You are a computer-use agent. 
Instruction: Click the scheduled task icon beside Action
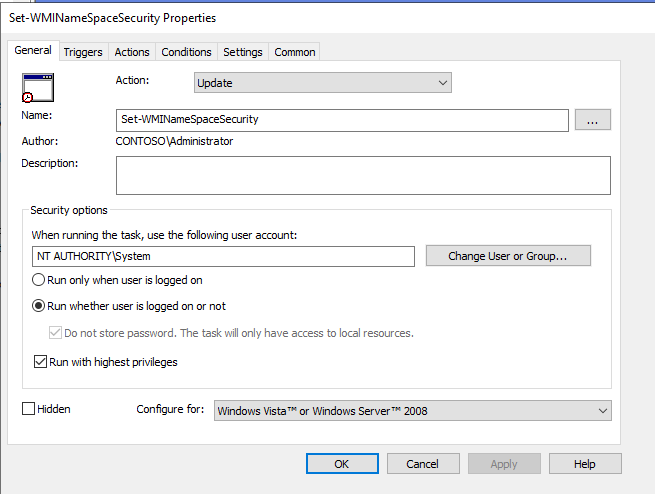coord(37,89)
